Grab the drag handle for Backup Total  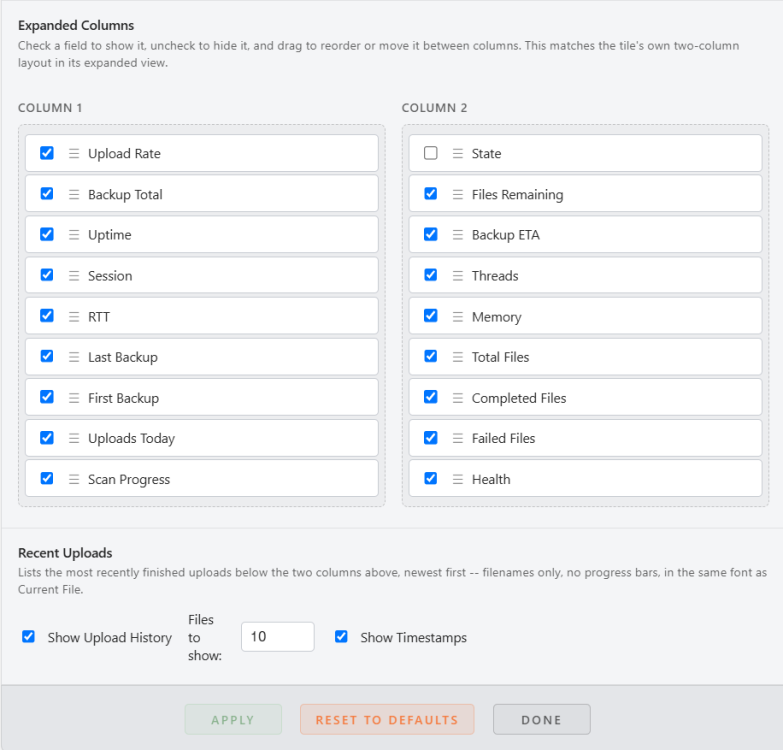click(74, 194)
